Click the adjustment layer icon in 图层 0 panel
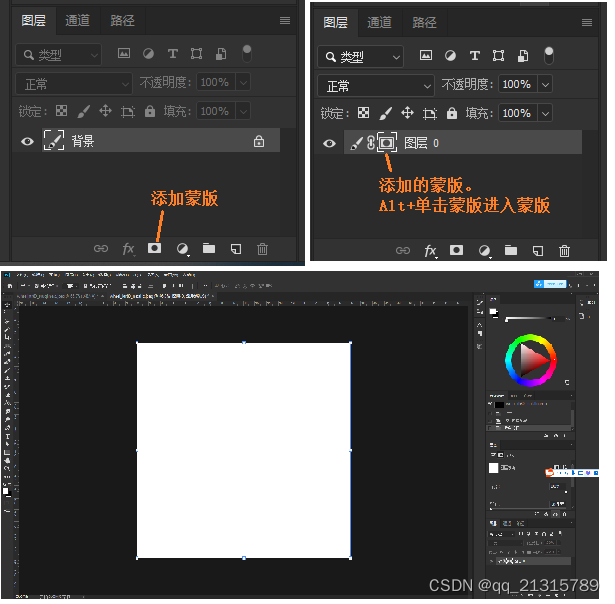Screen dimensions: 615x604 point(484,250)
